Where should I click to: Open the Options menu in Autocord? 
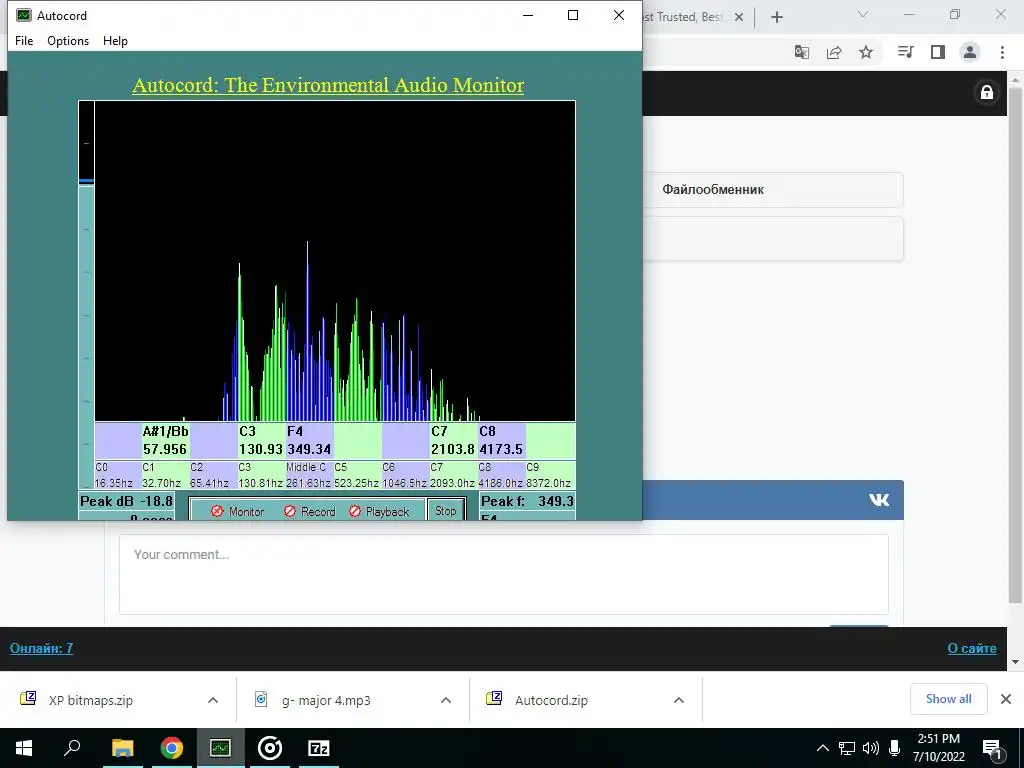(x=68, y=40)
